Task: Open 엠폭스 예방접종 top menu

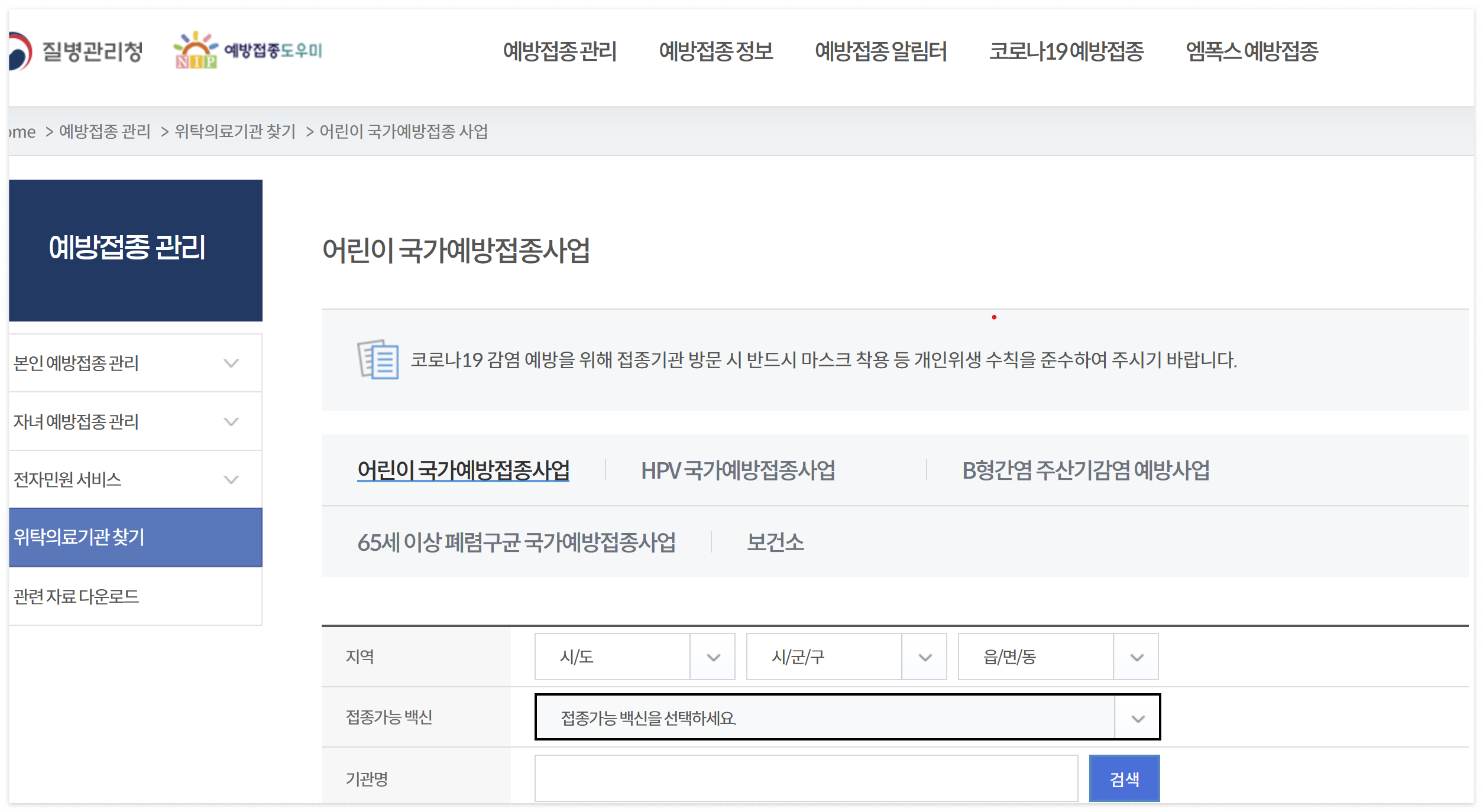Action: click(x=1252, y=51)
